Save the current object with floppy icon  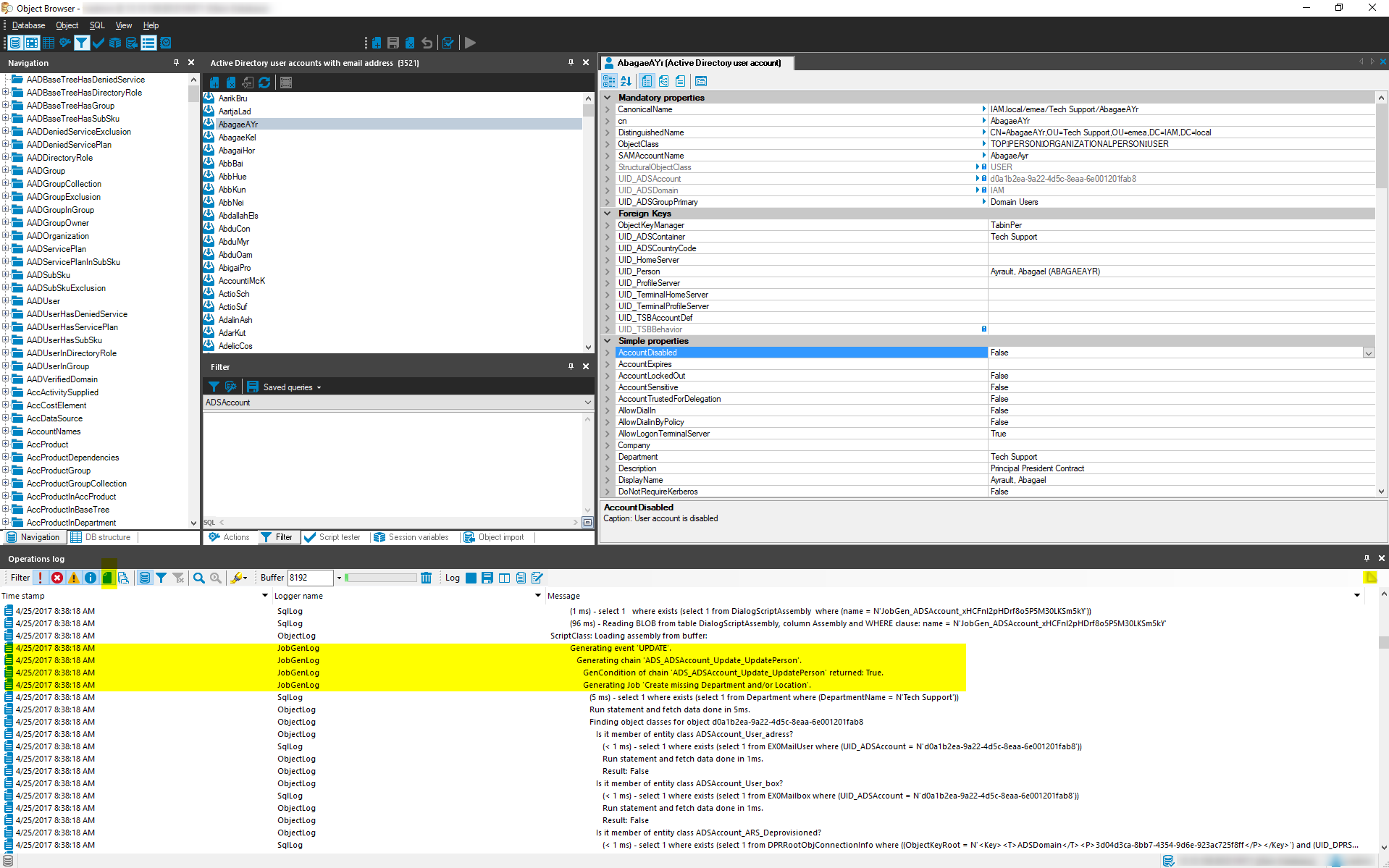tap(393, 43)
